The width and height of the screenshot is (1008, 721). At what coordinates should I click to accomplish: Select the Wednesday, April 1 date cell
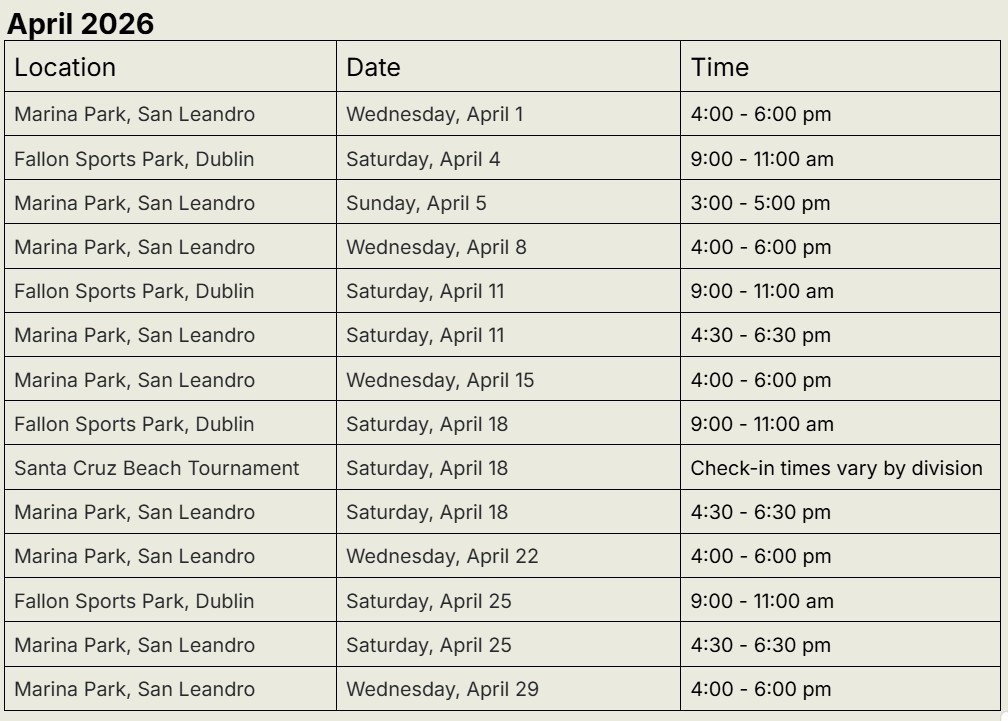point(434,114)
